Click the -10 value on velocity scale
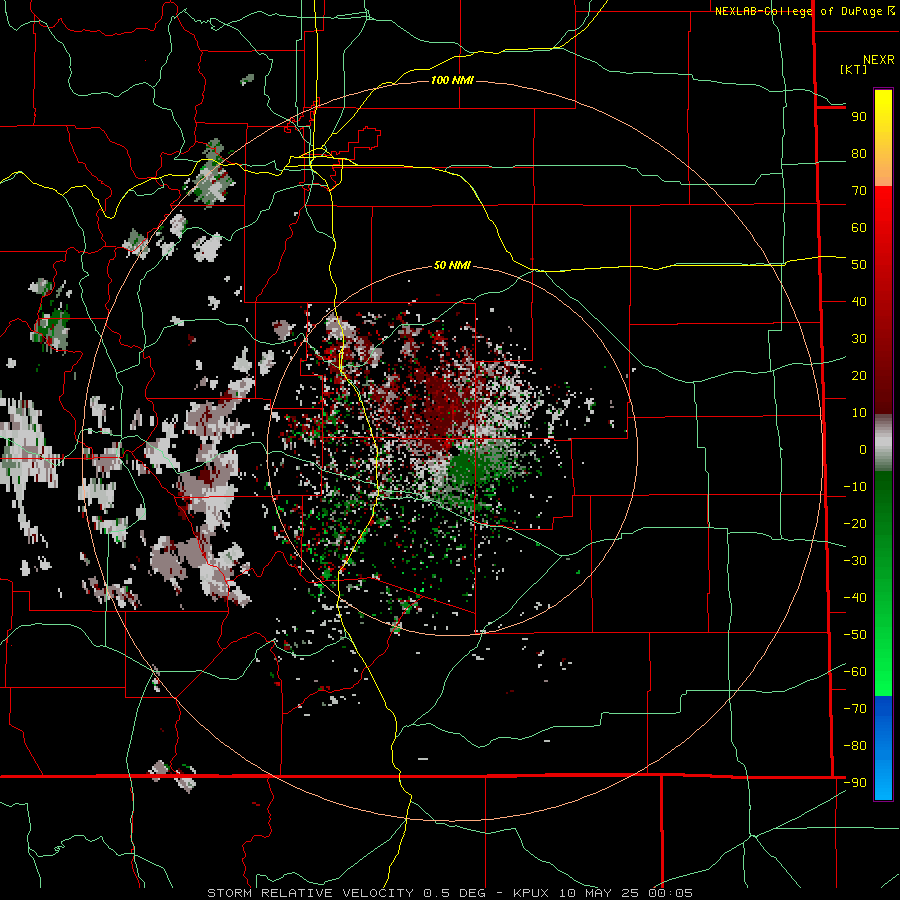The image size is (900, 900). coord(855,487)
